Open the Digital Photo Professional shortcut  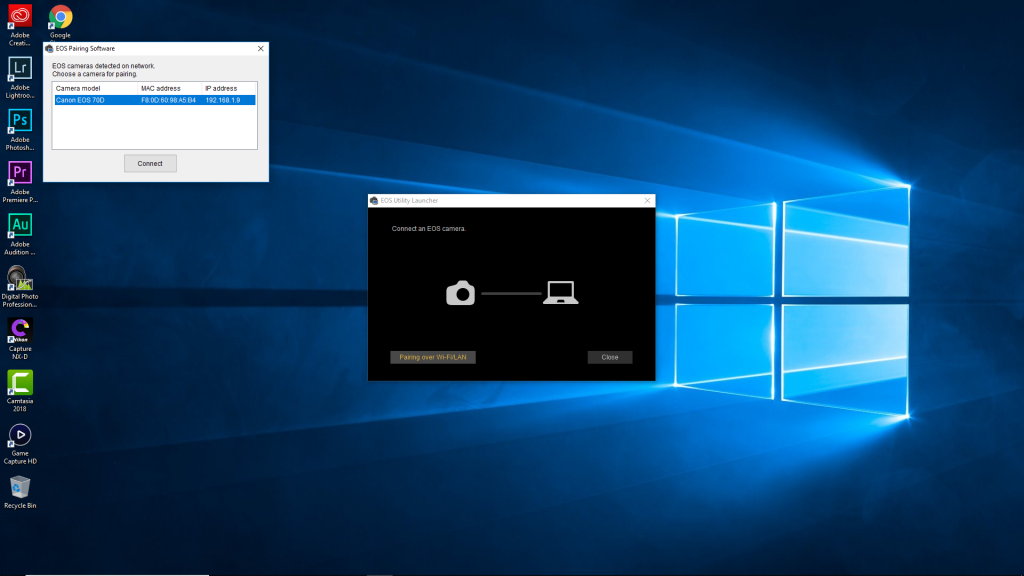tap(20, 279)
